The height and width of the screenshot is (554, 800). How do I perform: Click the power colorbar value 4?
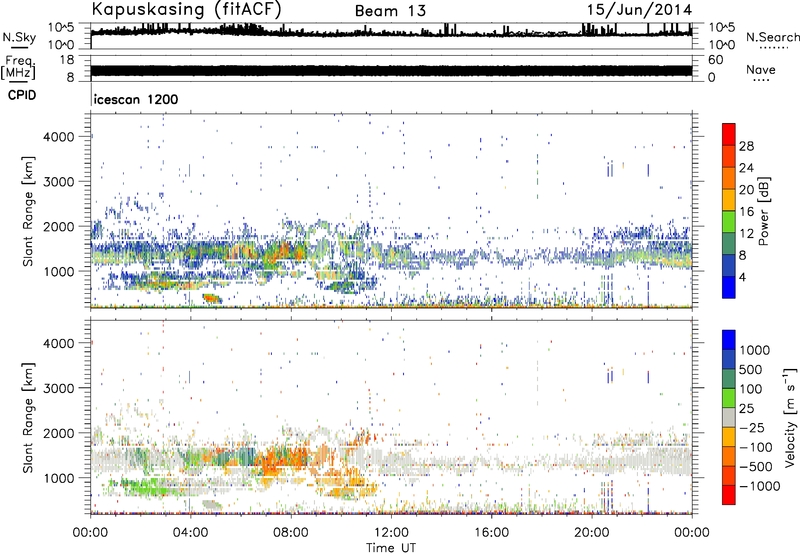point(742,278)
